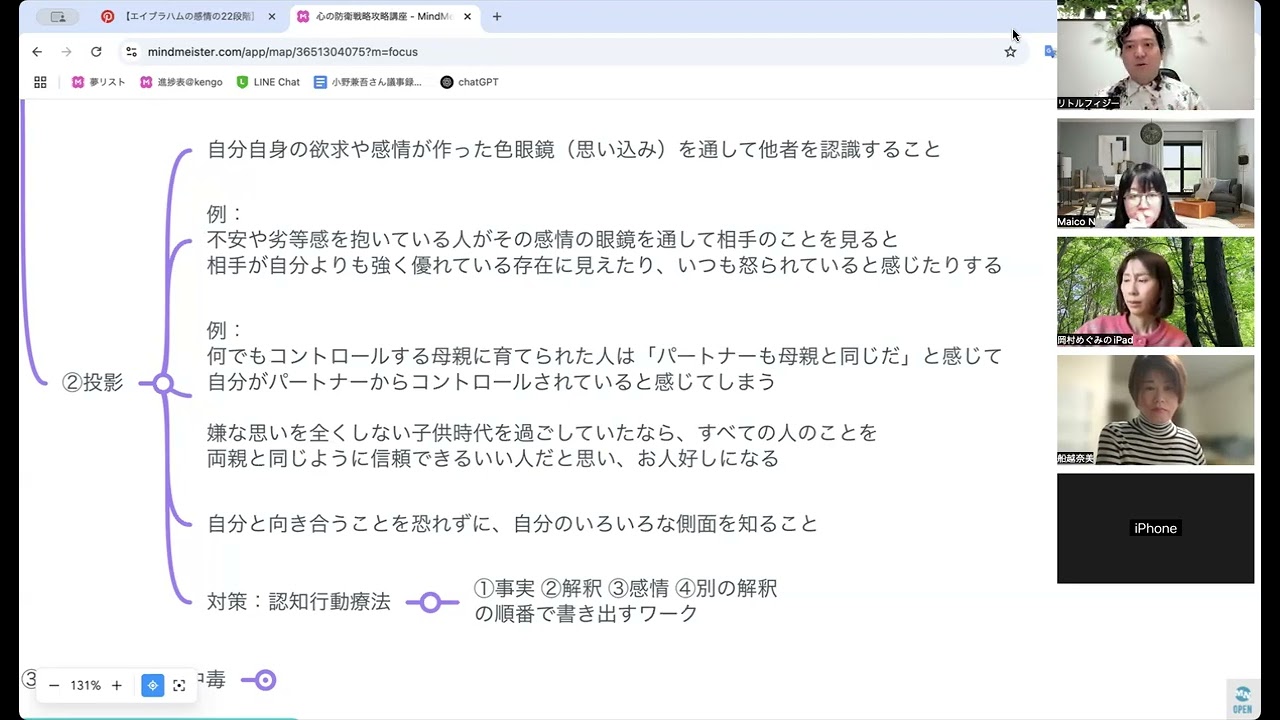
Task: Select the 対策：認知行動療法 topic
Action: click(x=299, y=602)
